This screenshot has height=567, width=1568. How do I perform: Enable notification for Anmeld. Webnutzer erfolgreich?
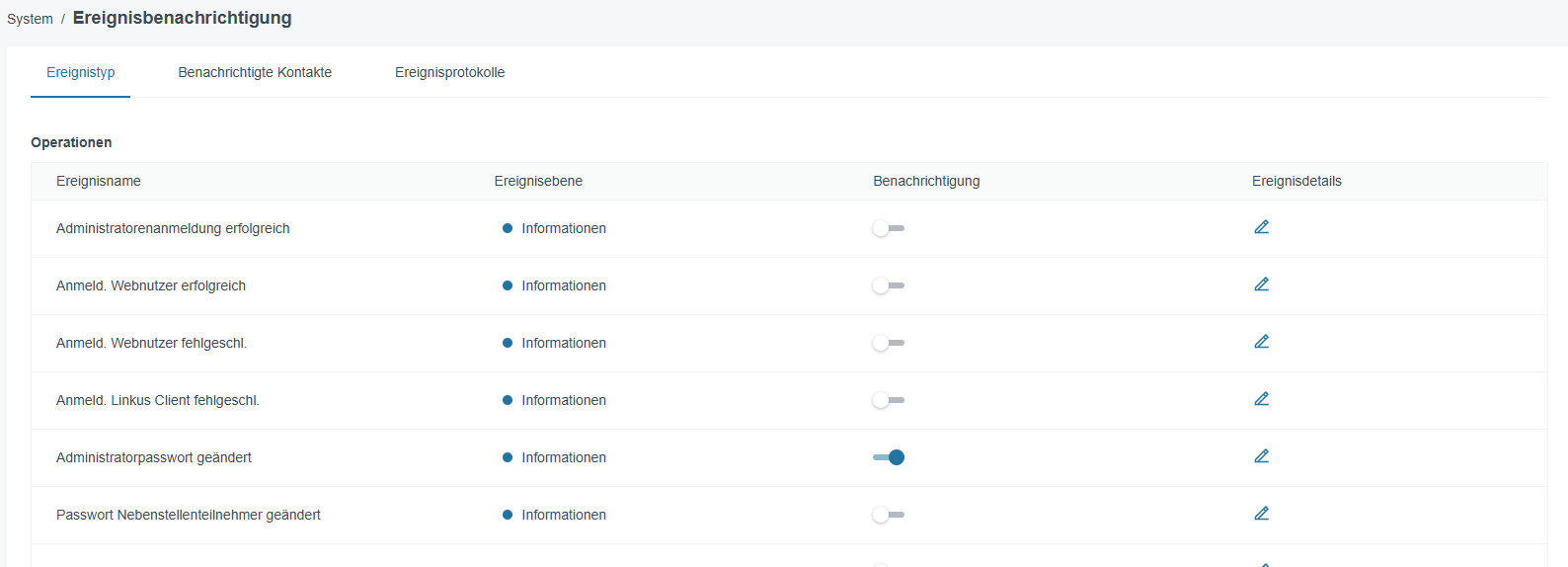[889, 285]
